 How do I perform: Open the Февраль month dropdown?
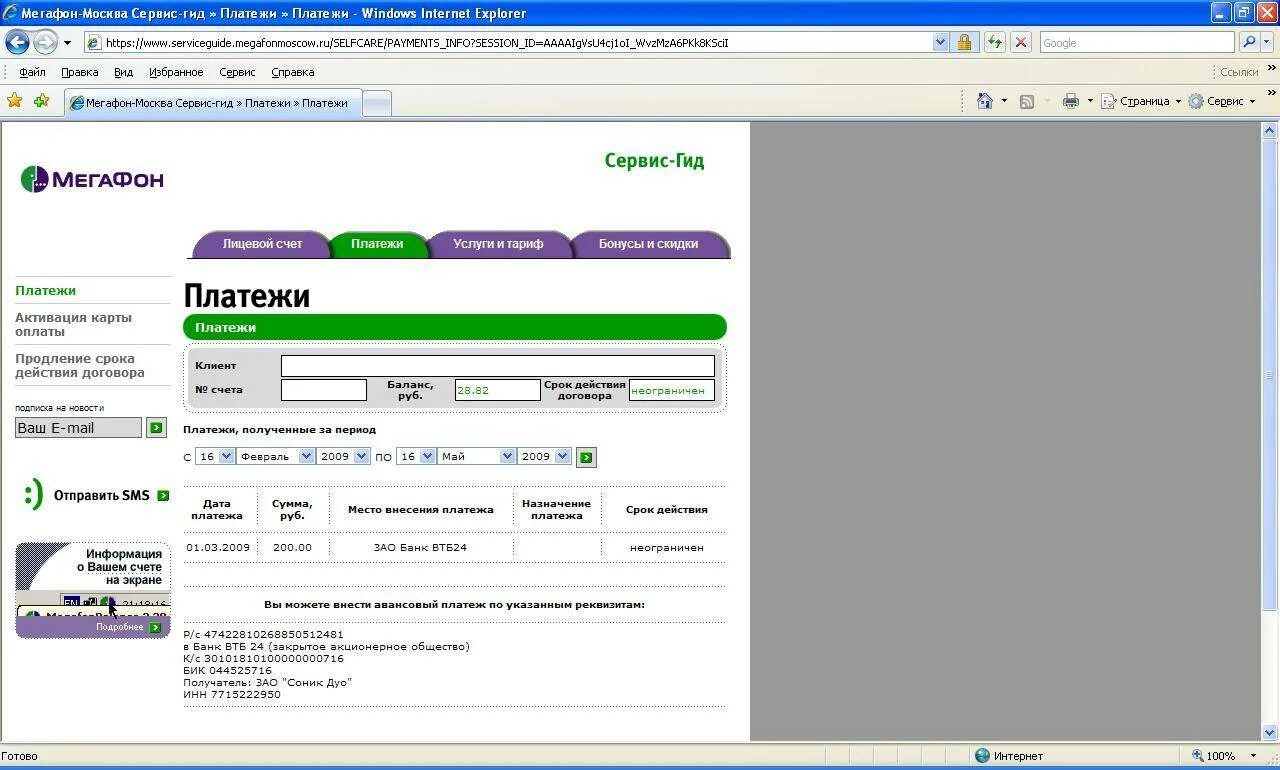click(x=276, y=456)
